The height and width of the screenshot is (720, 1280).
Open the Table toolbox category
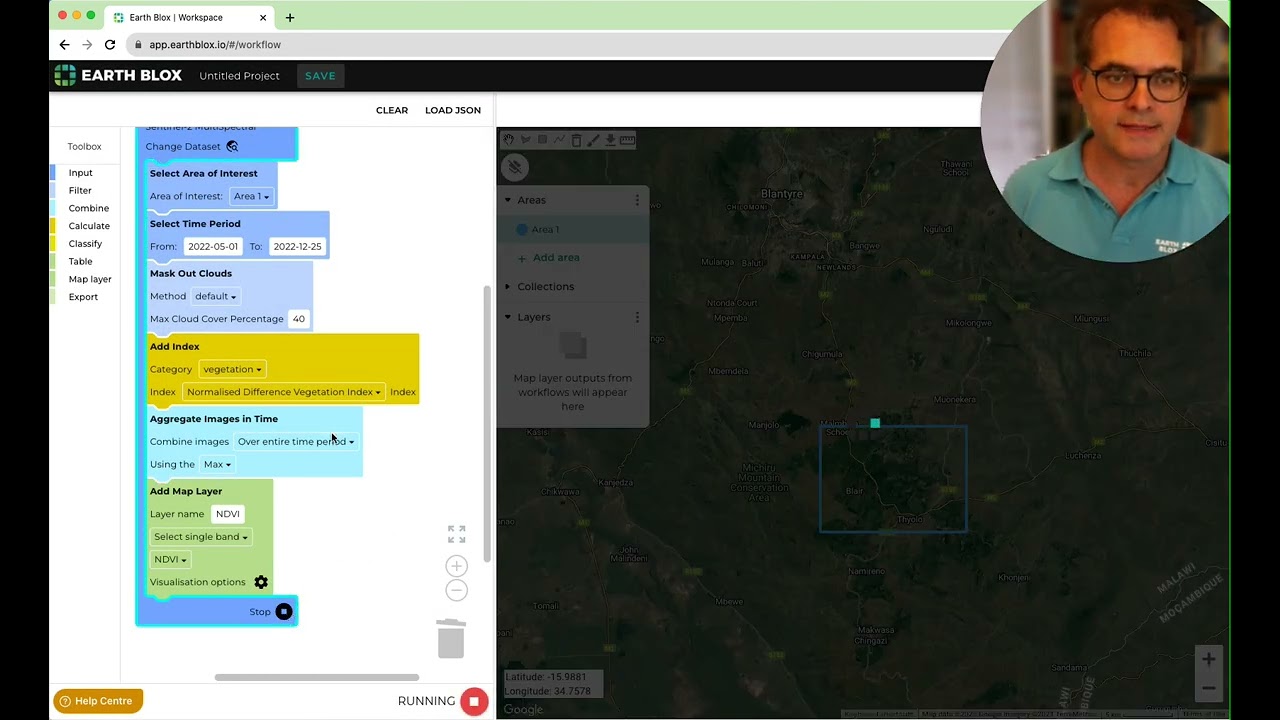80,261
